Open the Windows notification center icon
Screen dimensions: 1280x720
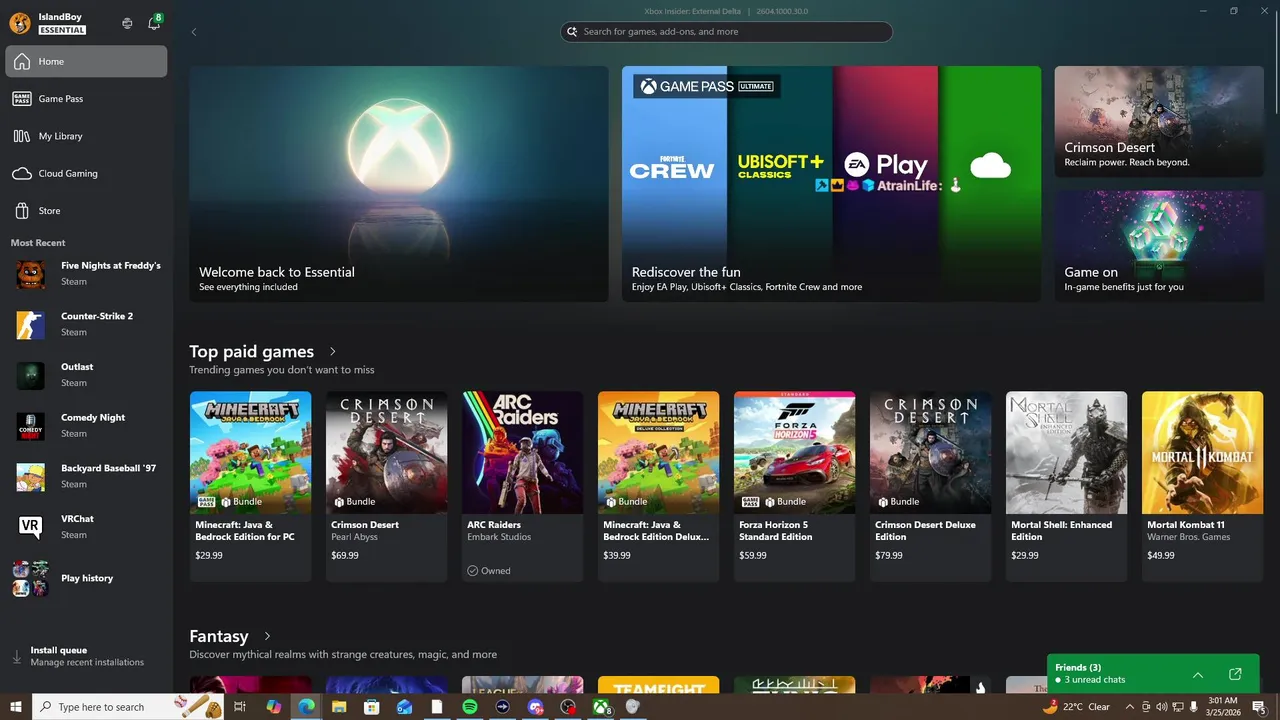tap(1259, 707)
